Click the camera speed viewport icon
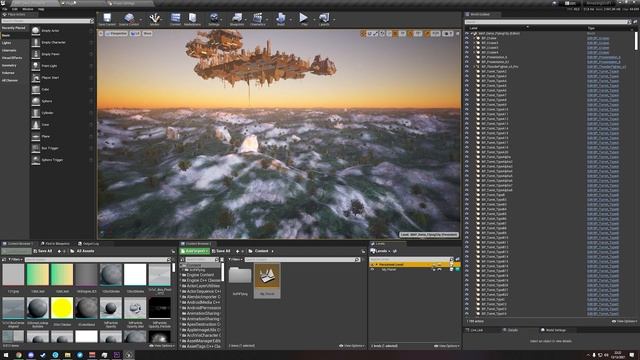The height and width of the screenshot is (360, 640). point(448,33)
